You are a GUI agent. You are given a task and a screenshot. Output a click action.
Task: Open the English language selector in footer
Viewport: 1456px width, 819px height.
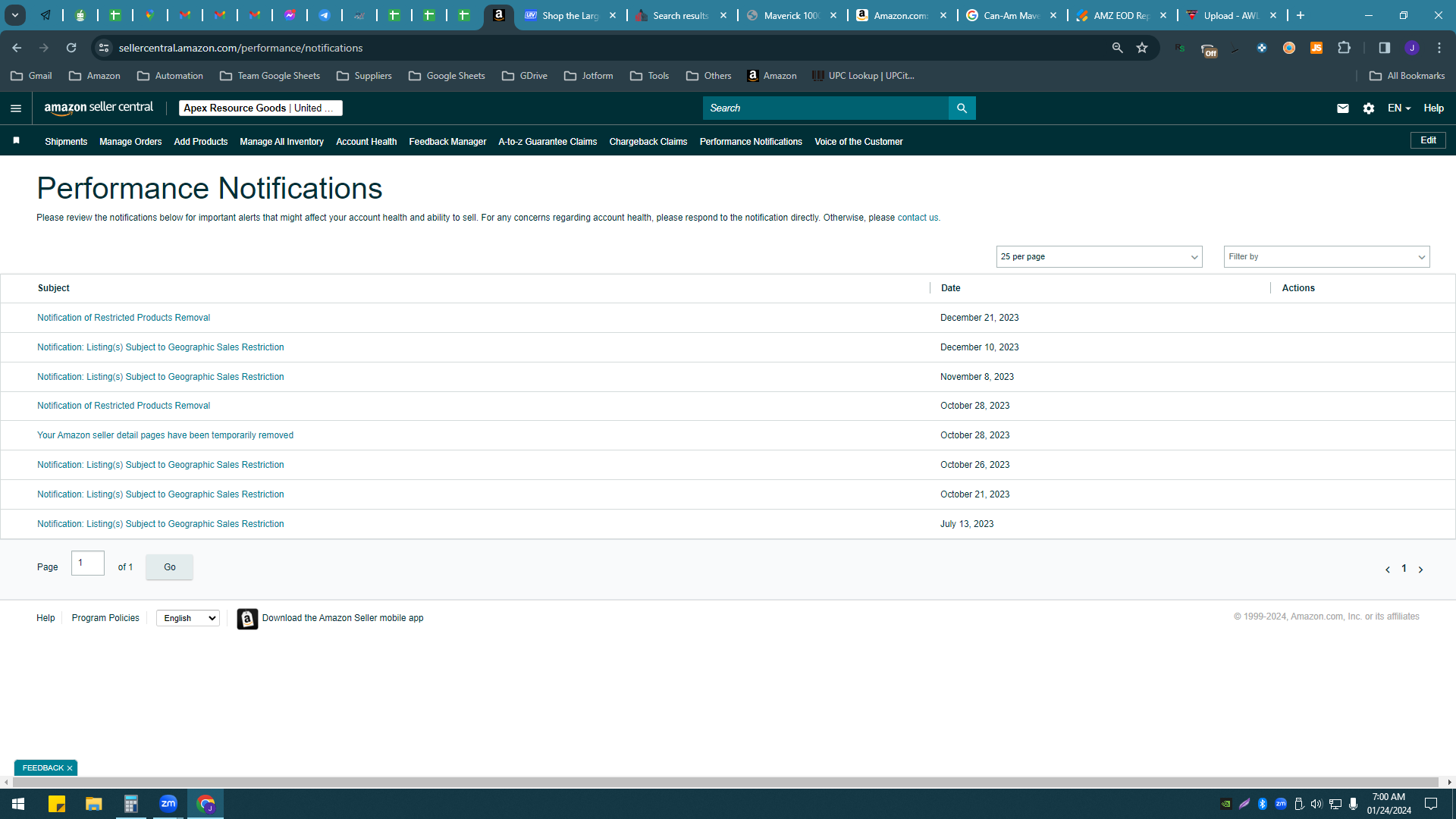point(188,619)
